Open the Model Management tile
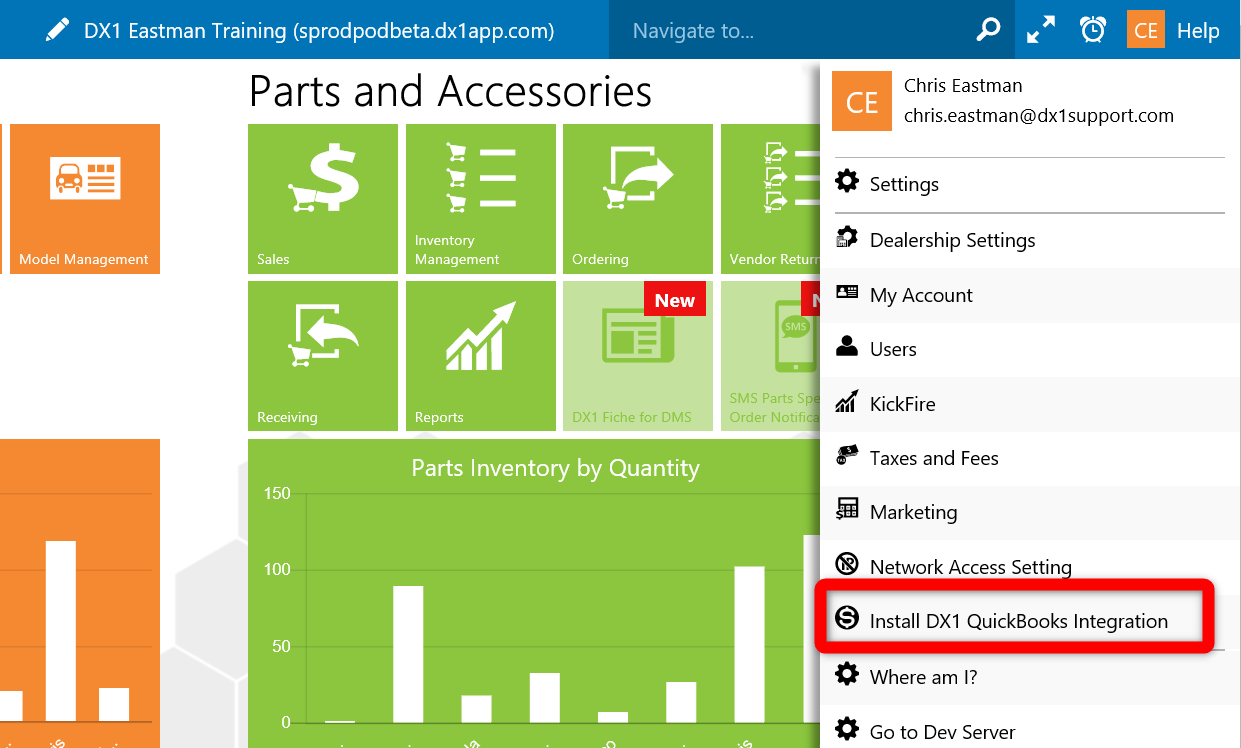The width and height of the screenshot is (1241, 748). coord(84,199)
